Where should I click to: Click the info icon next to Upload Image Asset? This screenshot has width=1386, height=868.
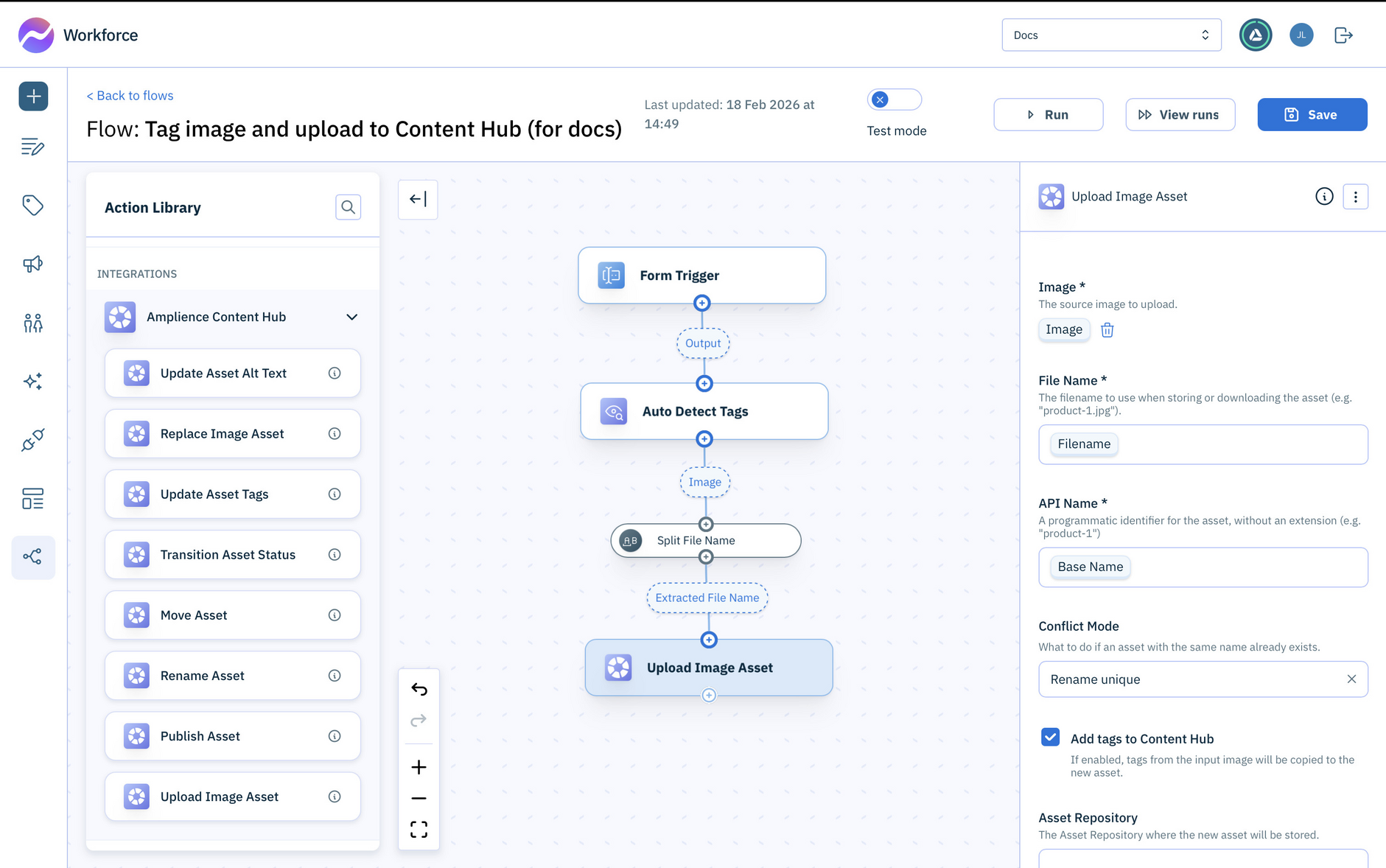[x=1324, y=196]
